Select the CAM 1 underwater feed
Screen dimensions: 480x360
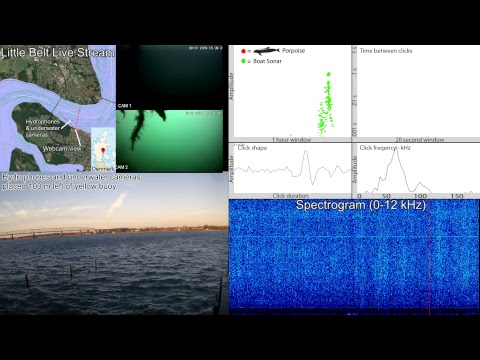pyautogui.click(x=169, y=77)
